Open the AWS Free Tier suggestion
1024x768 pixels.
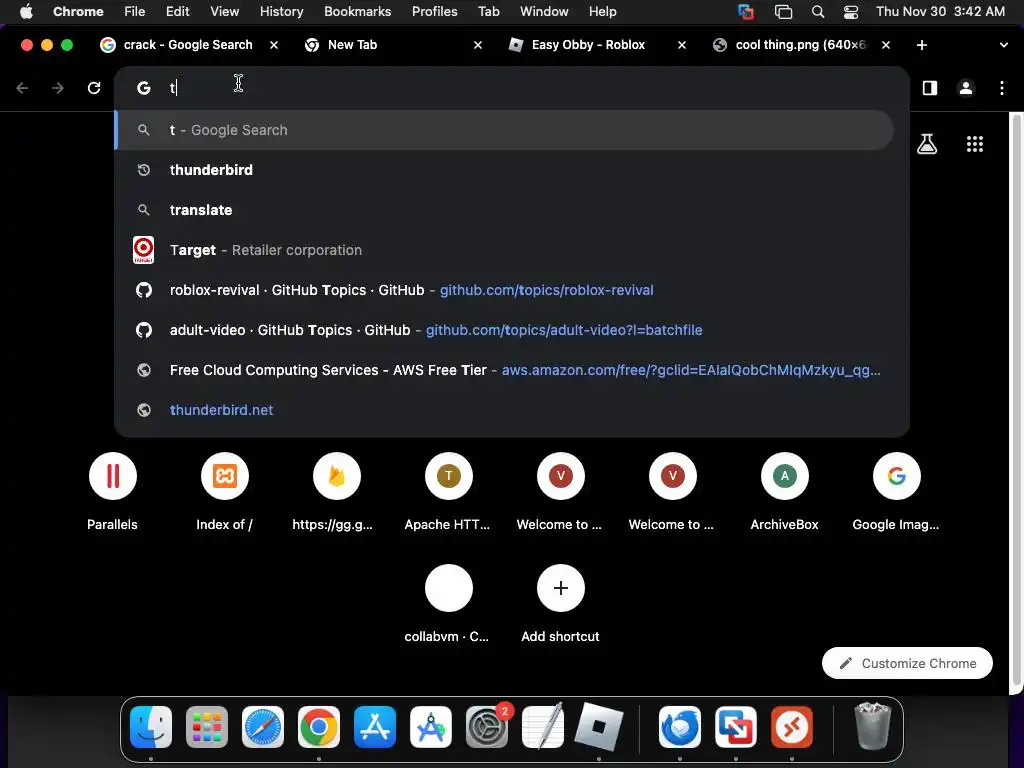(504, 370)
